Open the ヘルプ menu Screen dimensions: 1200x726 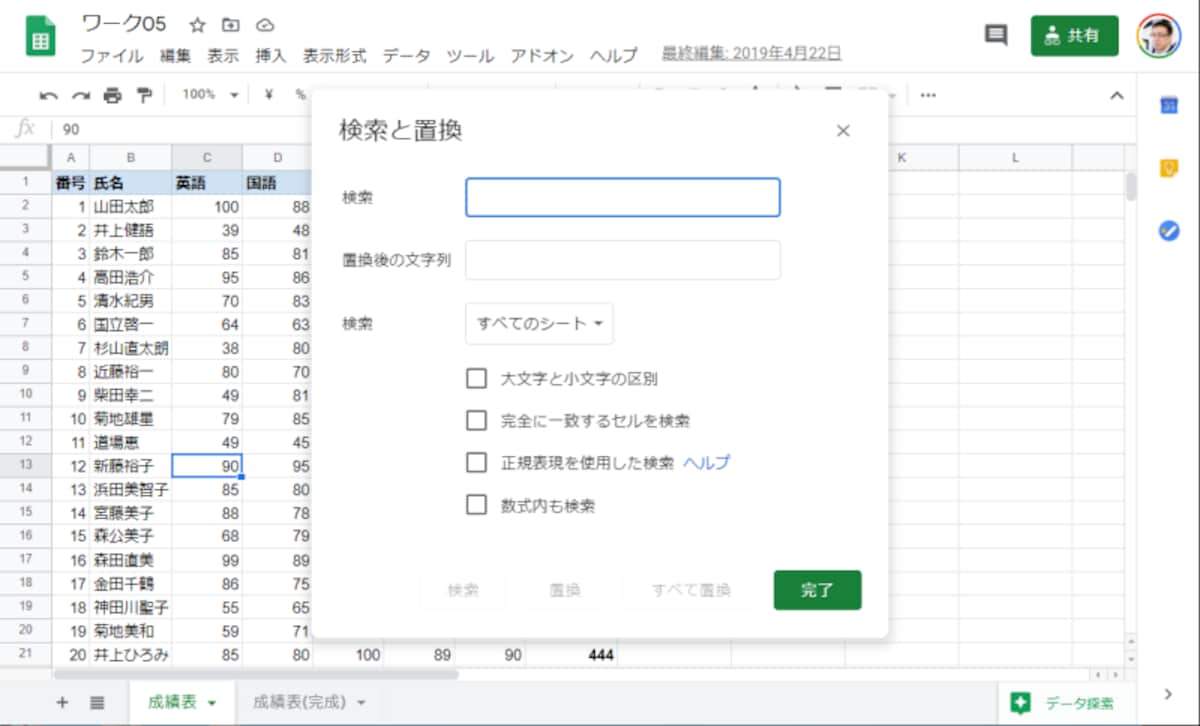(x=613, y=55)
